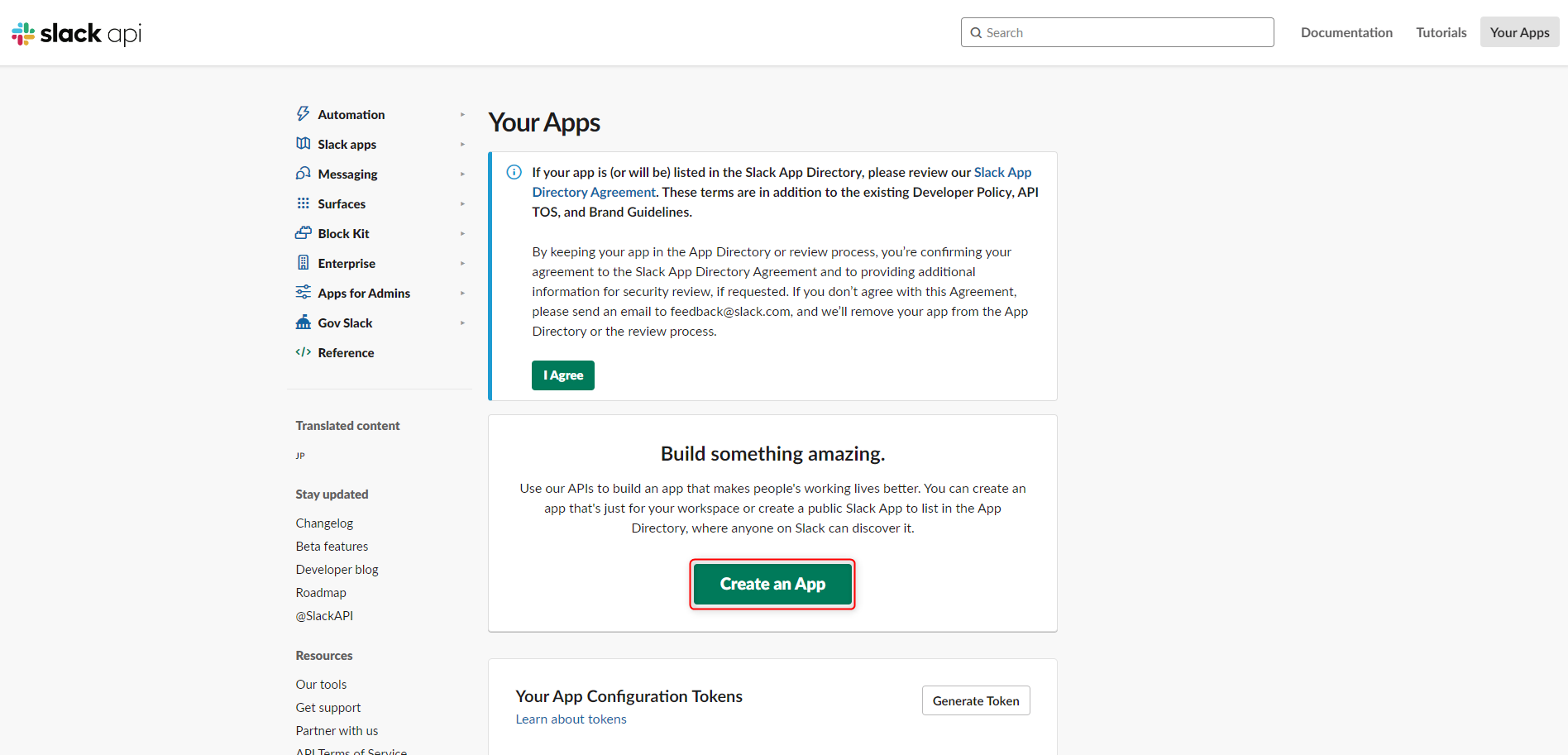Click the Slack API logo
The width and height of the screenshot is (1568, 755).
[76, 33]
